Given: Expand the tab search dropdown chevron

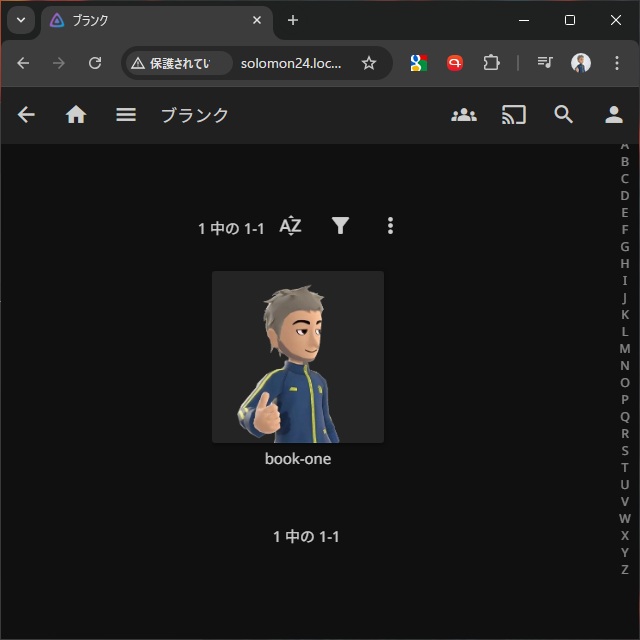Looking at the screenshot, I should click(x=20, y=20).
